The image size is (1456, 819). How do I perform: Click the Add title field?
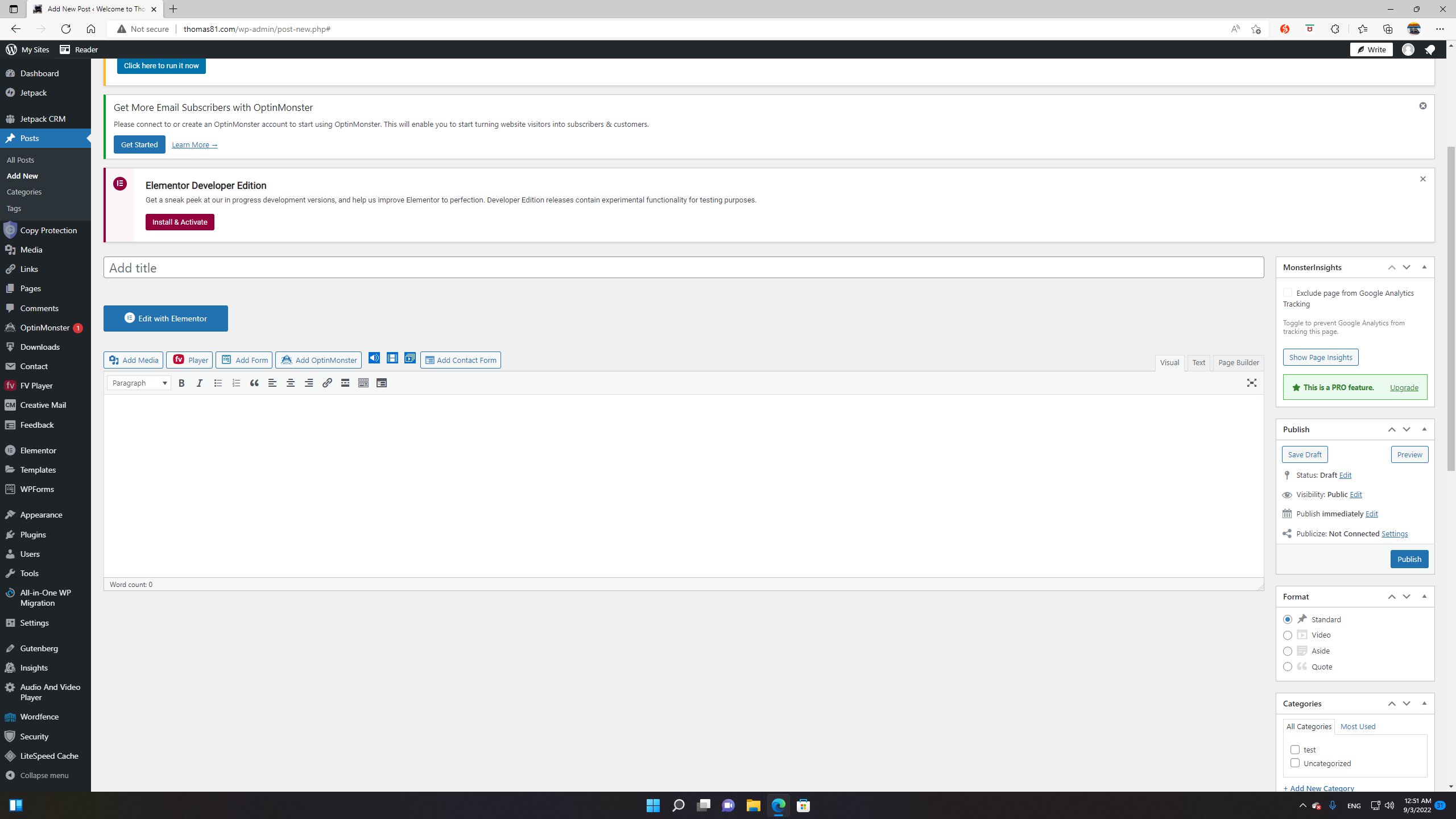click(684, 267)
